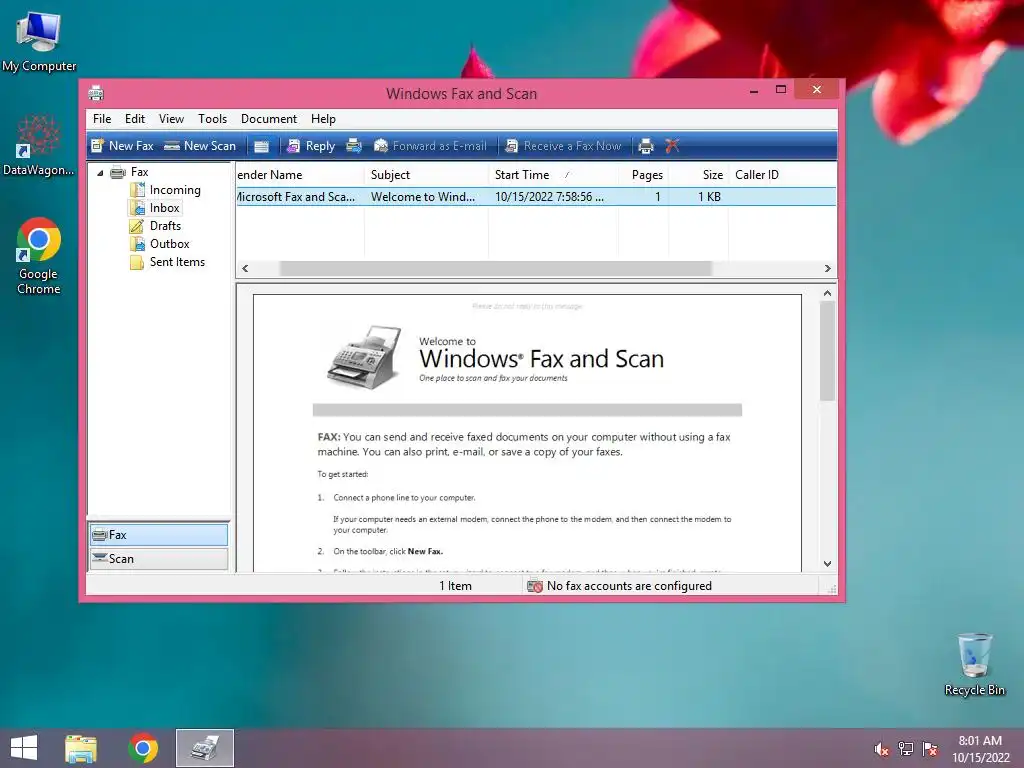Open the Edit menu
The width and height of the screenshot is (1024, 768).
(x=135, y=119)
